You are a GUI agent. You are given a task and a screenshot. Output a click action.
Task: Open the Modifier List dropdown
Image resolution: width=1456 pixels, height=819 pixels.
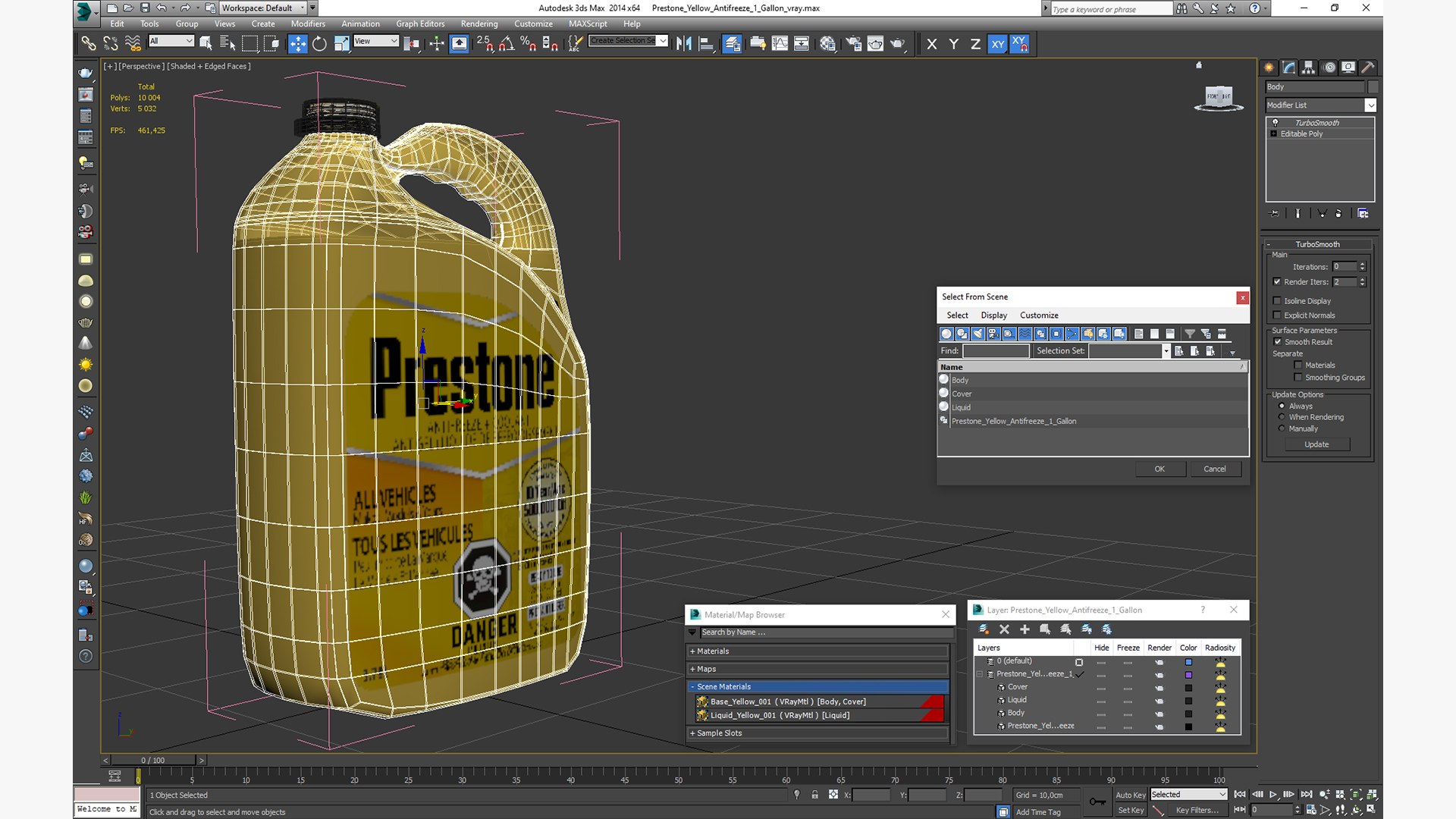(x=1370, y=105)
